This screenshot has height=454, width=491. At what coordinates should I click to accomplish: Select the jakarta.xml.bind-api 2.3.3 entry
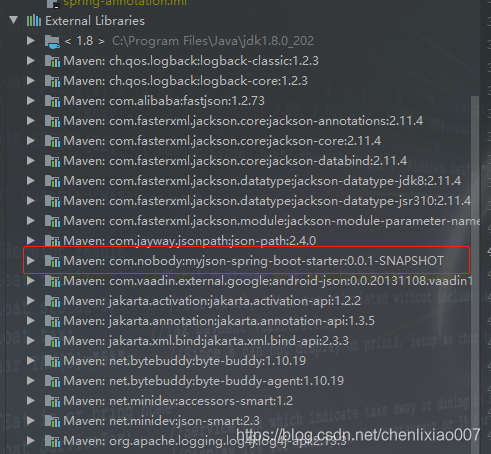coord(206,341)
